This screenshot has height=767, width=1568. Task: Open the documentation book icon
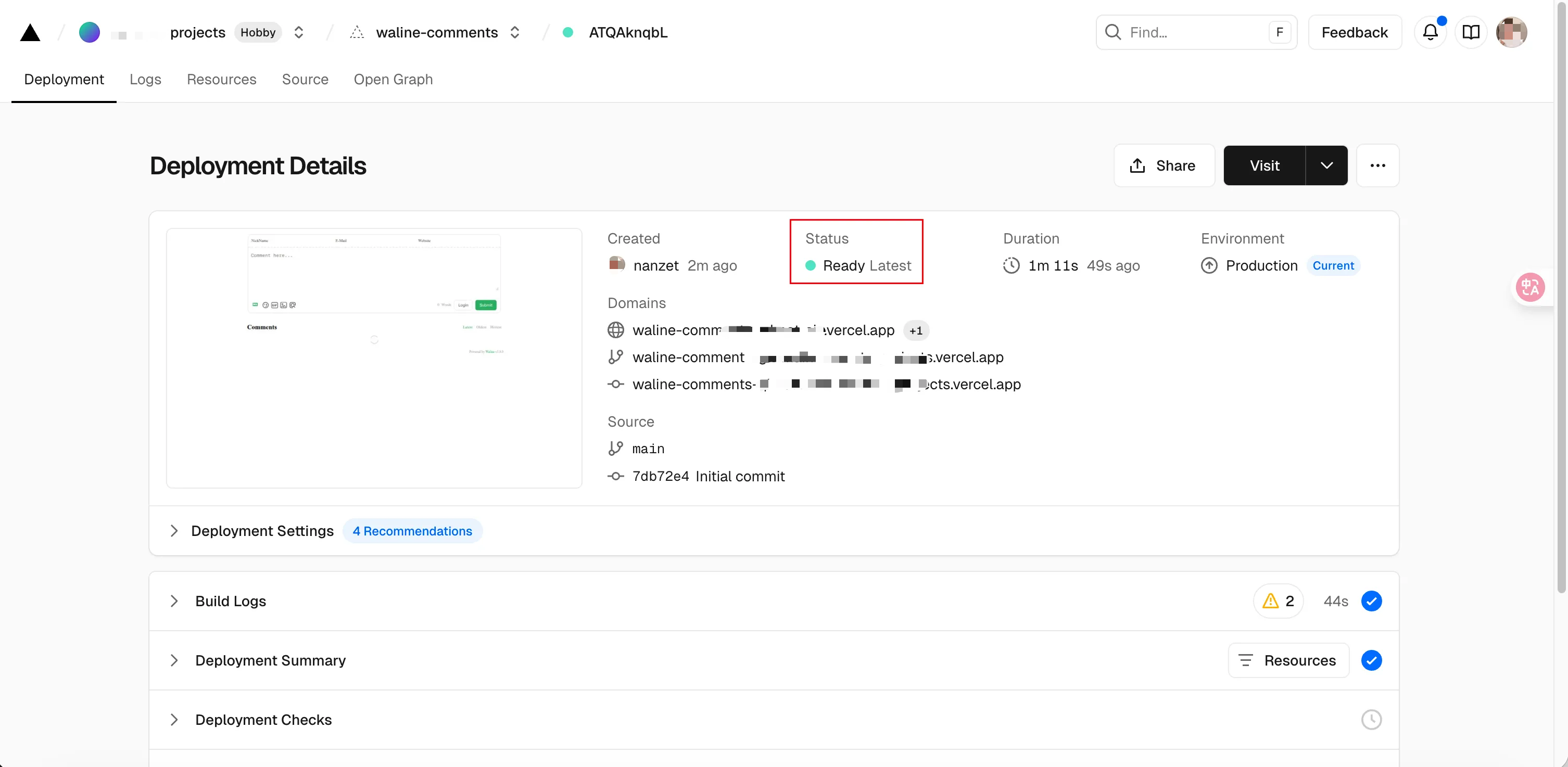[1471, 32]
